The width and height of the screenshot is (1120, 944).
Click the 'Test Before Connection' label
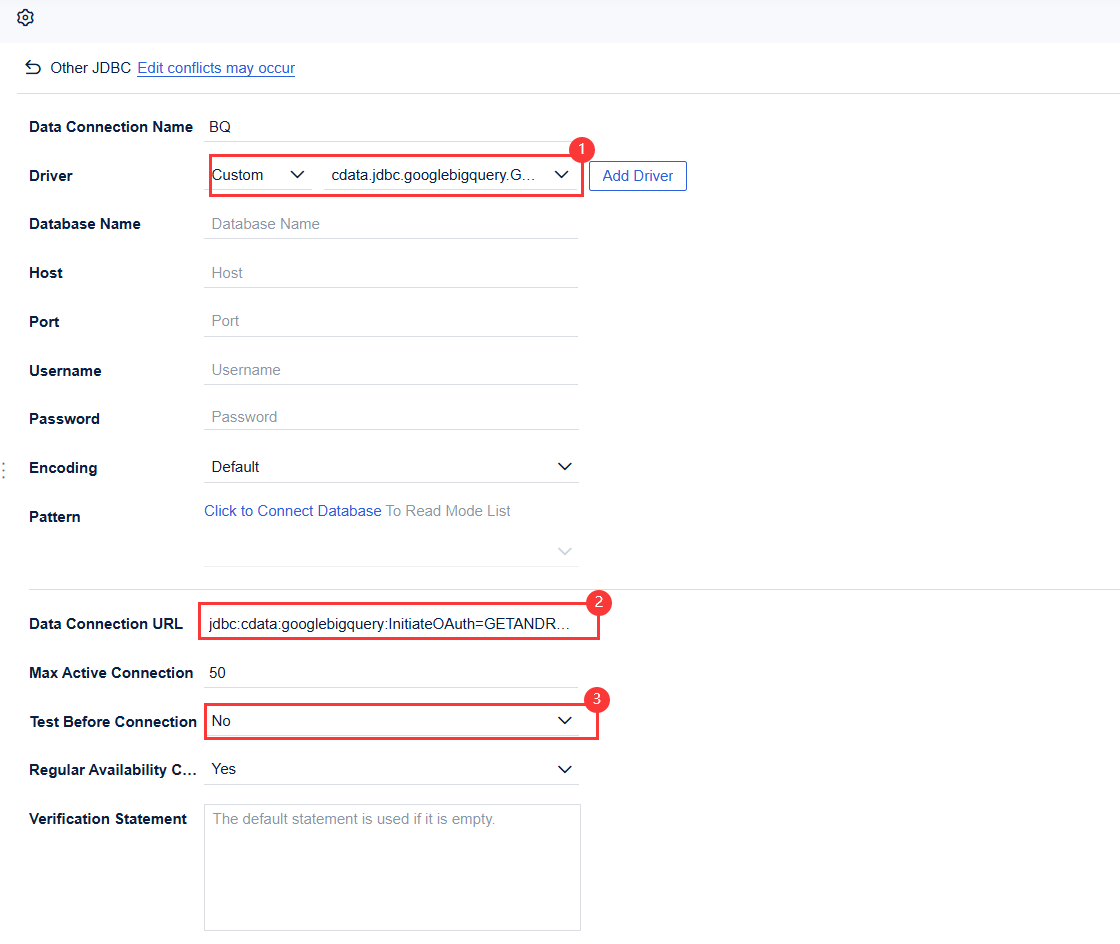coord(113,722)
